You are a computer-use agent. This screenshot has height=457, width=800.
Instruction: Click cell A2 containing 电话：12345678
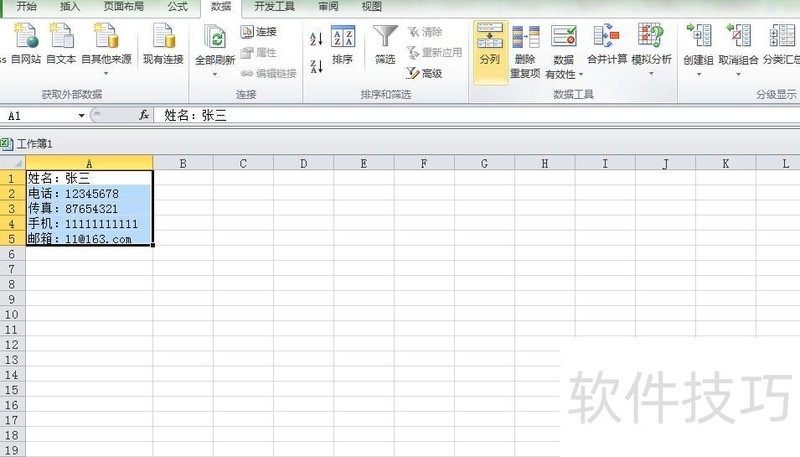coord(89,193)
